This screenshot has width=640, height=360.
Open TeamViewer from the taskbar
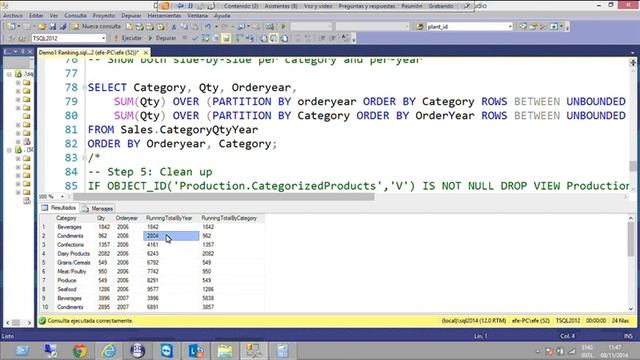(167, 351)
